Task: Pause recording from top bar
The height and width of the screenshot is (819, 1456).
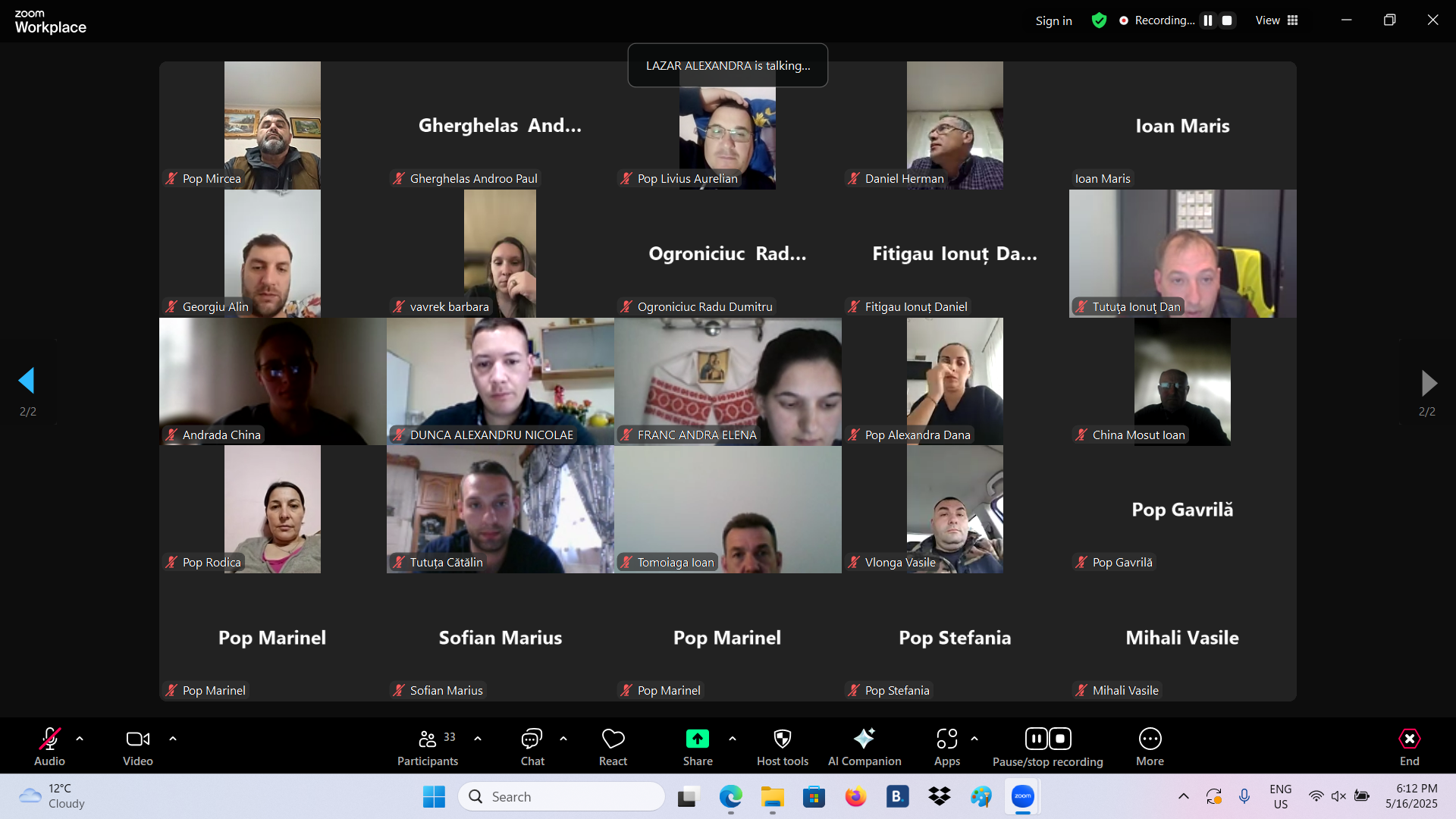Action: click(1208, 20)
